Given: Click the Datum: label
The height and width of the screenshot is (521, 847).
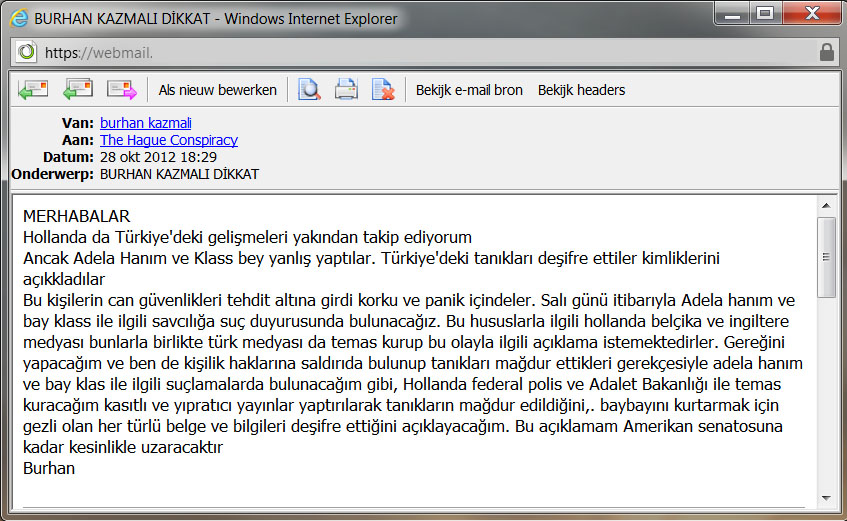Looking at the screenshot, I should click(69, 157).
